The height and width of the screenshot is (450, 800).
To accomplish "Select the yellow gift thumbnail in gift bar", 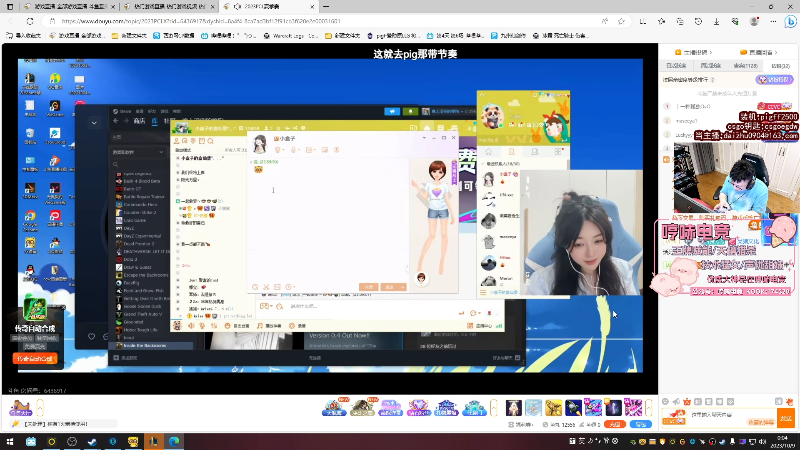I will coord(554,408).
